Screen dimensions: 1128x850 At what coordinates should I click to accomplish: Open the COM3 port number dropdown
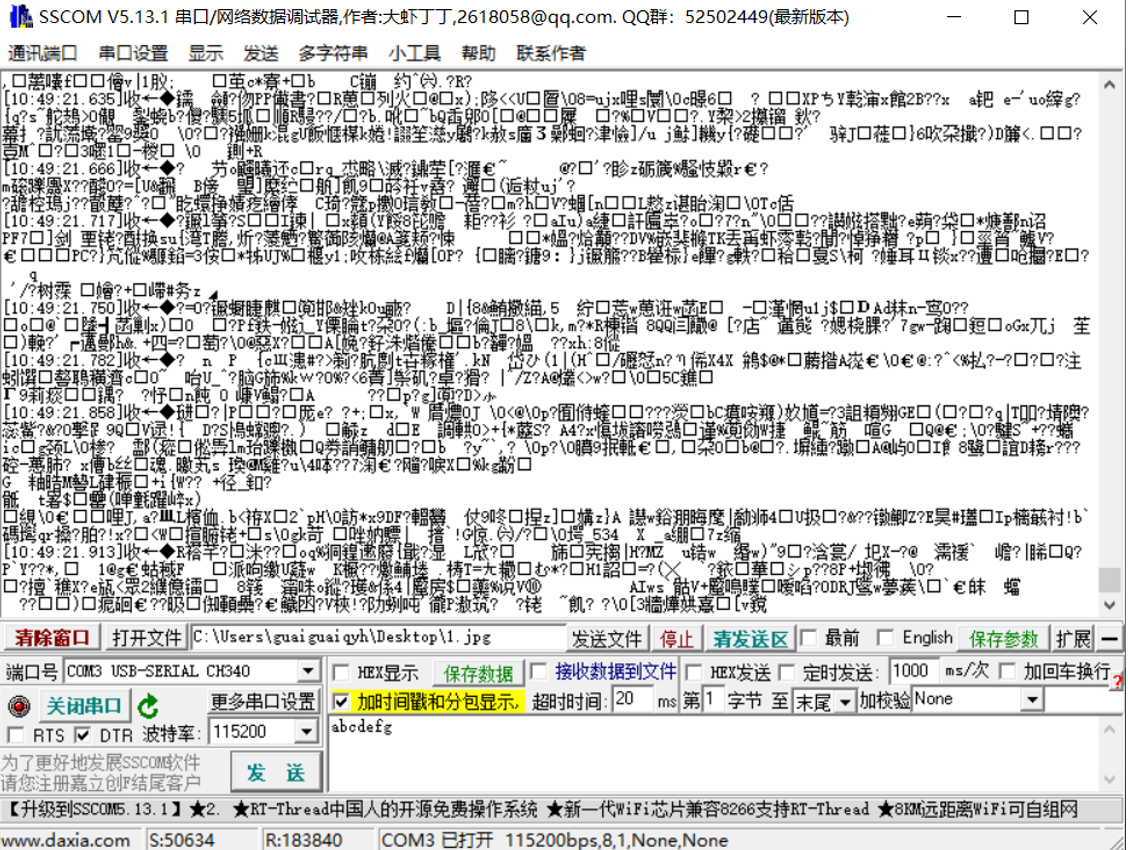(x=308, y=671)
